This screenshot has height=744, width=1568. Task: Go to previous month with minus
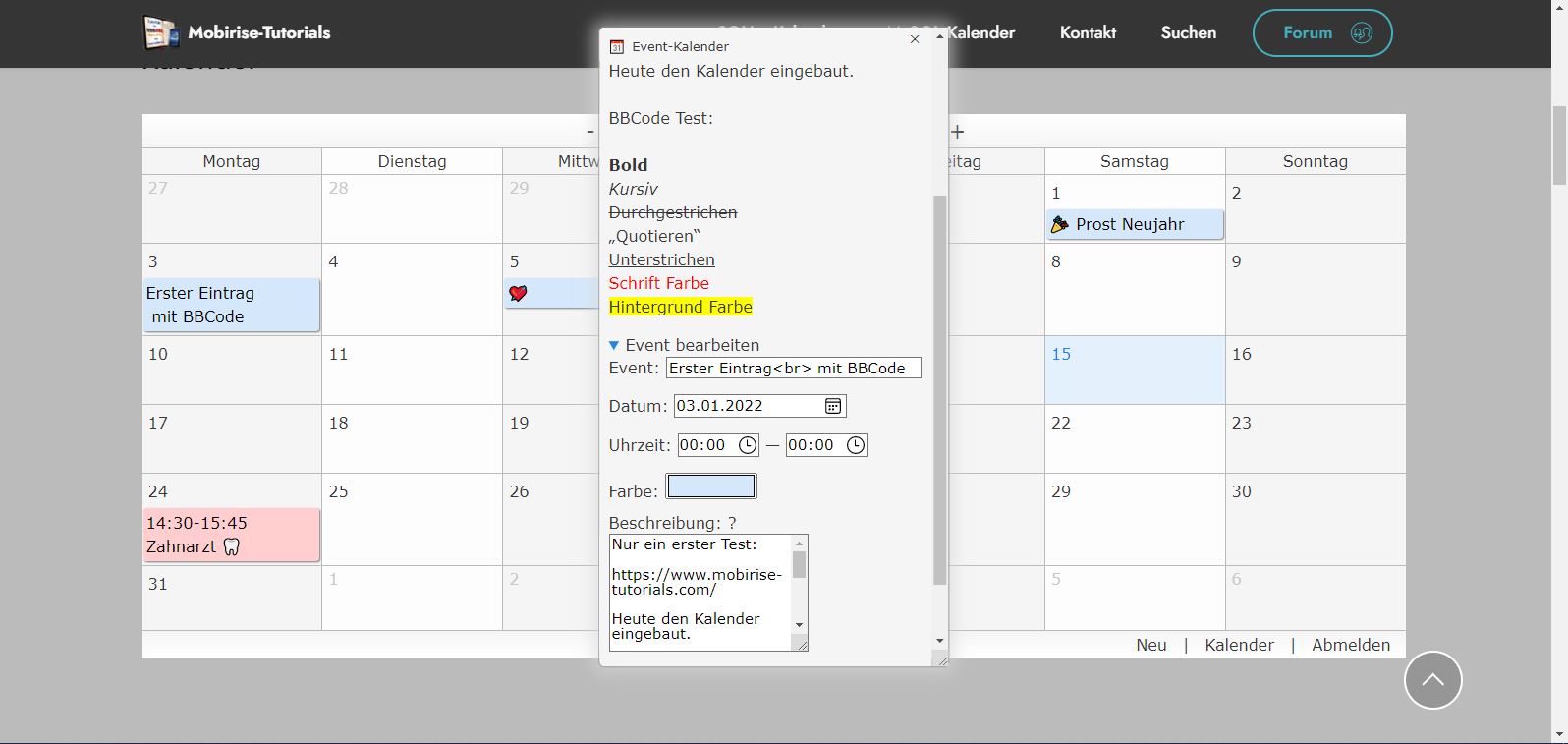(x=590, y=132)
